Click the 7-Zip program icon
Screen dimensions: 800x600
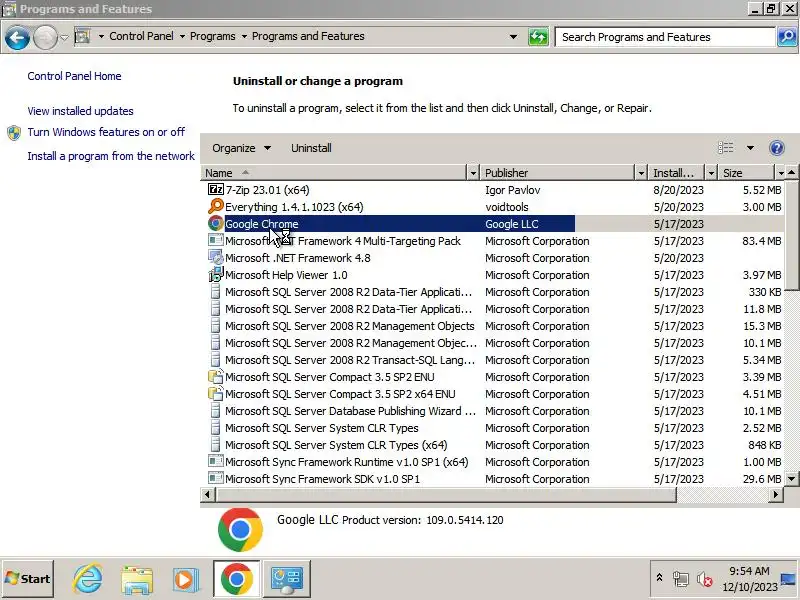216,190
